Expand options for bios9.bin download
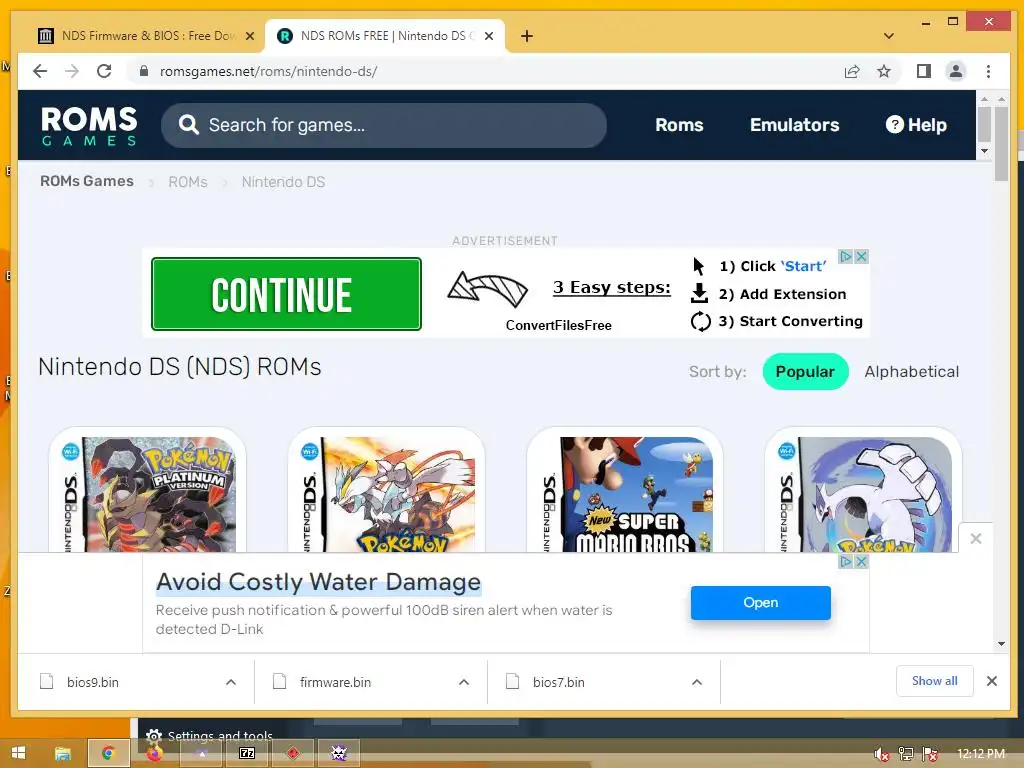Image resolution: width=1024 pixels, height=768 pixels. point(231,682)
